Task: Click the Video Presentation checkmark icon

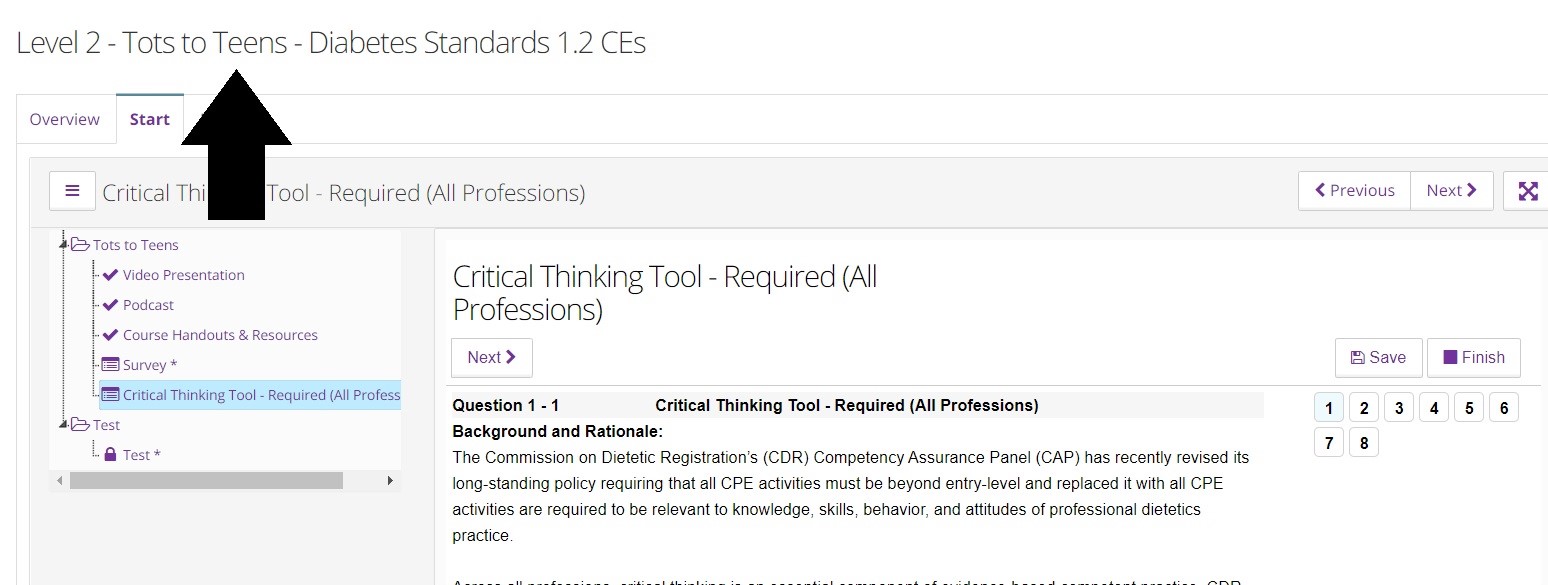Action: tap(110, 275)
